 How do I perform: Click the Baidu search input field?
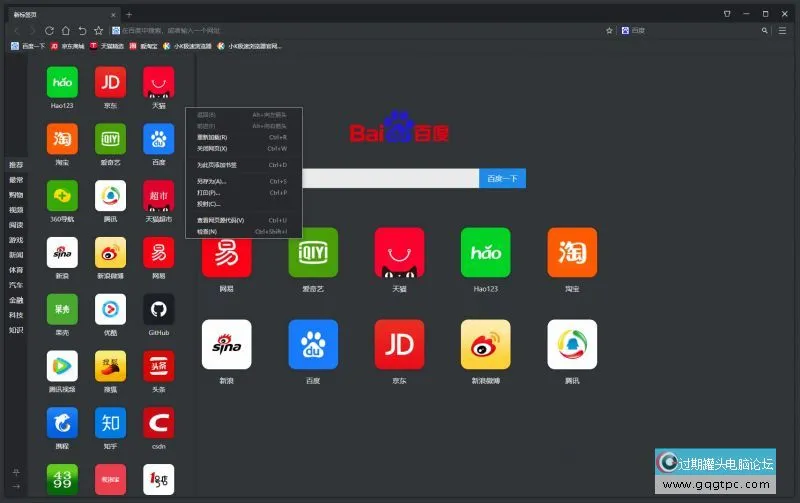point(390,178)
